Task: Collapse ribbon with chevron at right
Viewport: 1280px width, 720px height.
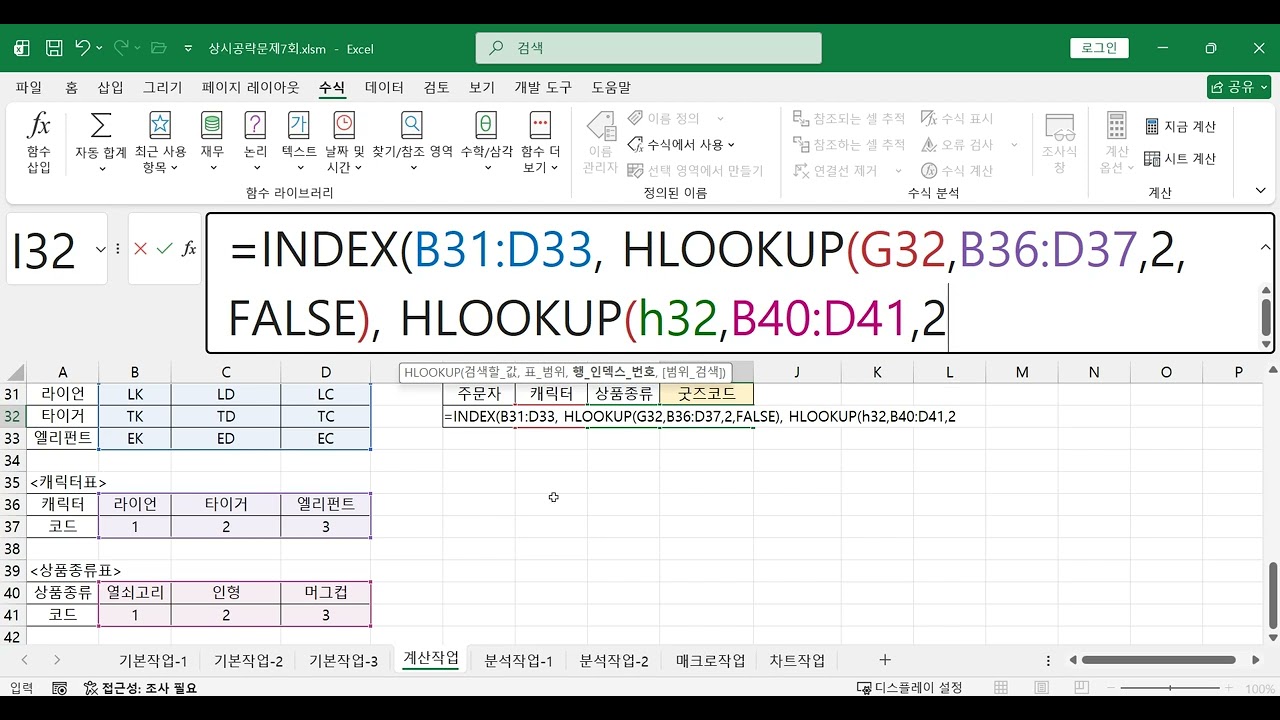Action: tap(1260, 191)
